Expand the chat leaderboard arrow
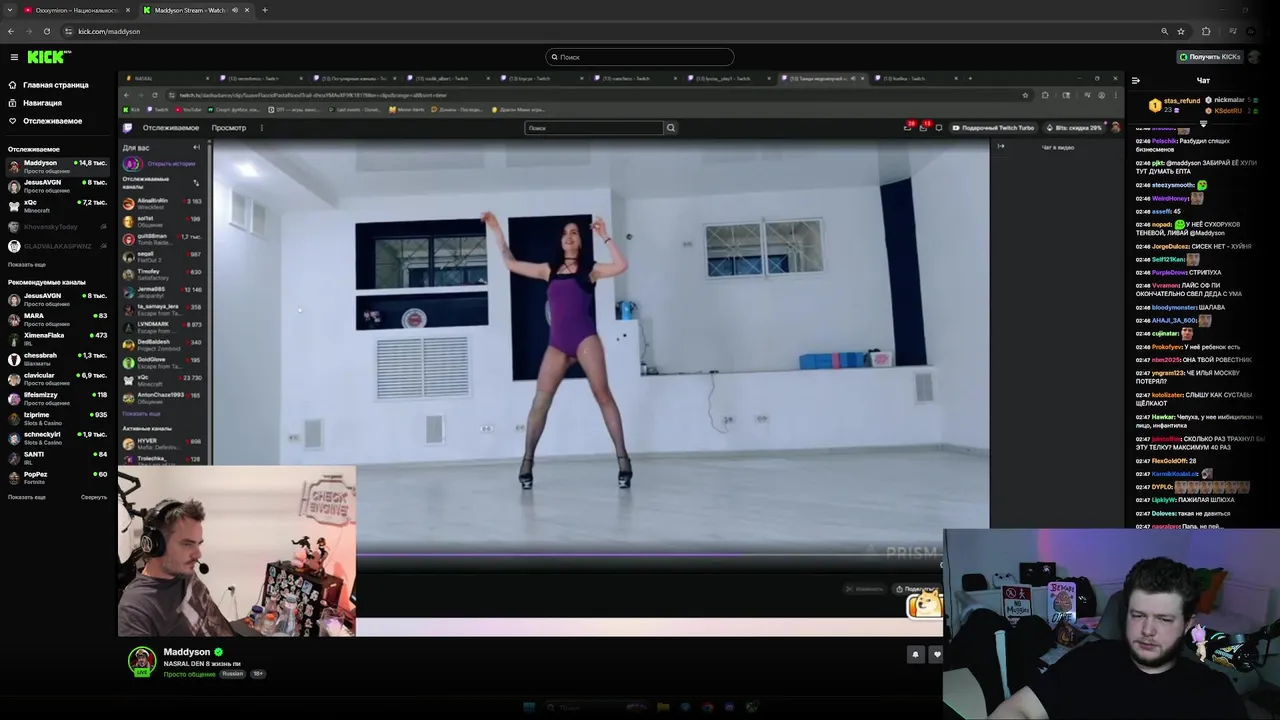Screen dimensions: 1280x720 (x=1203, y=123)
